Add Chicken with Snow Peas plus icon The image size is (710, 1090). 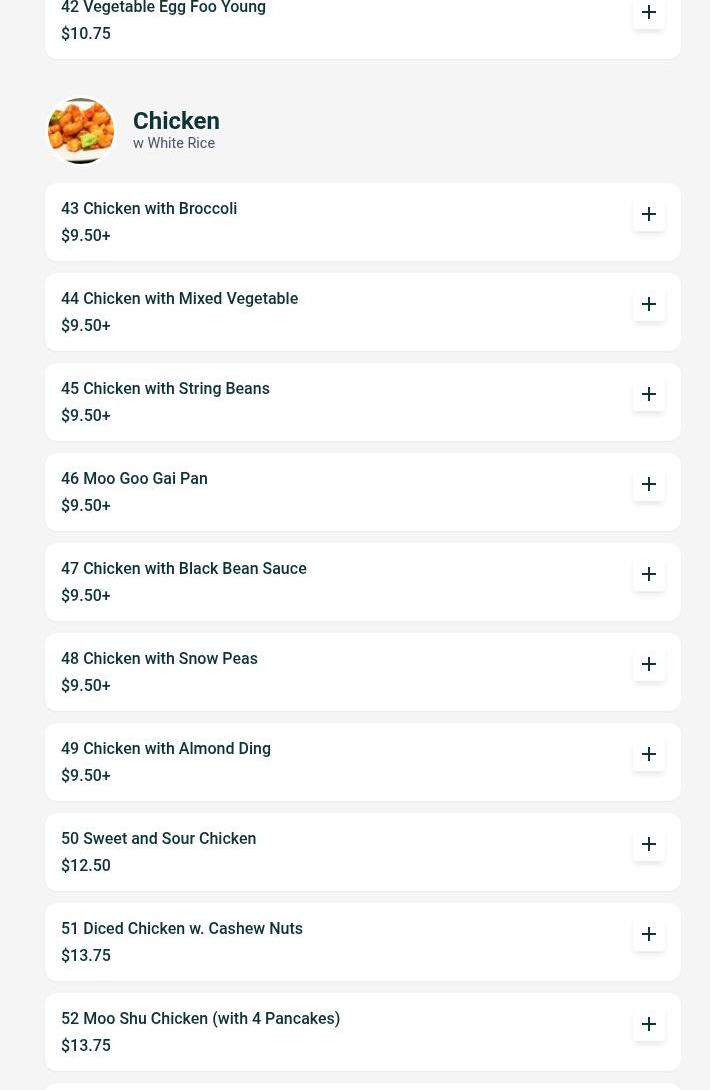(x=649, y=665)
